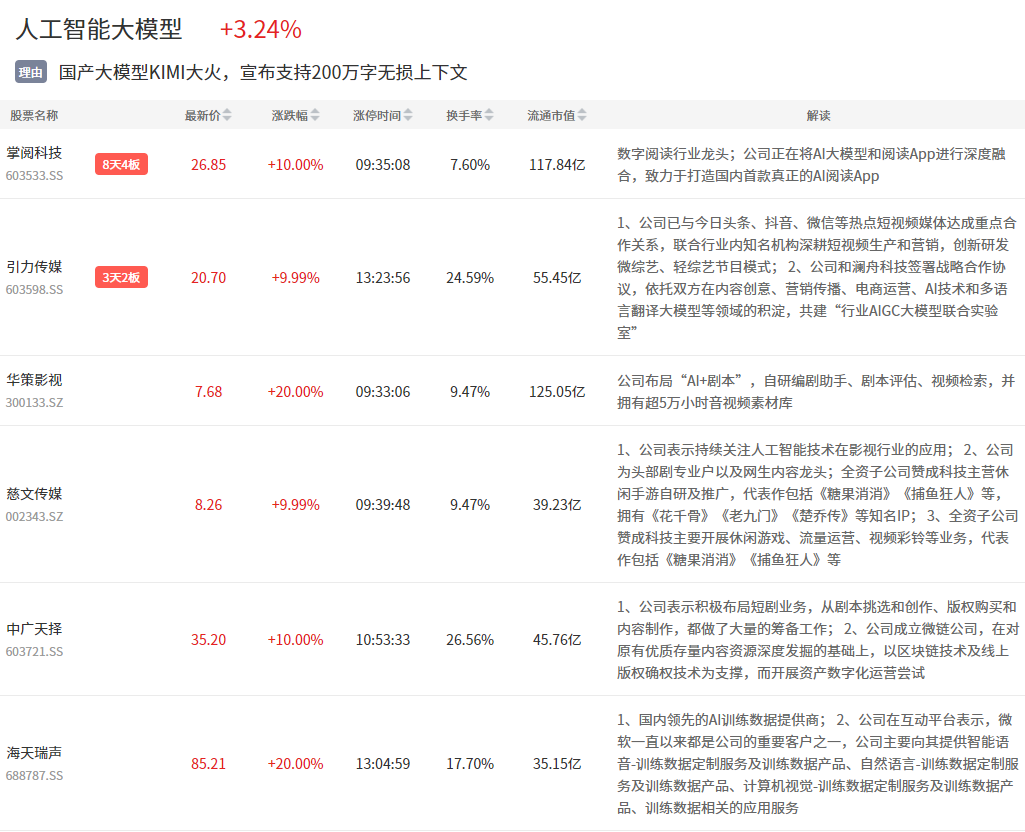Screen dimensions: 1025x832
Task: Click the 股票名称 column header
Action: point(34,116)
